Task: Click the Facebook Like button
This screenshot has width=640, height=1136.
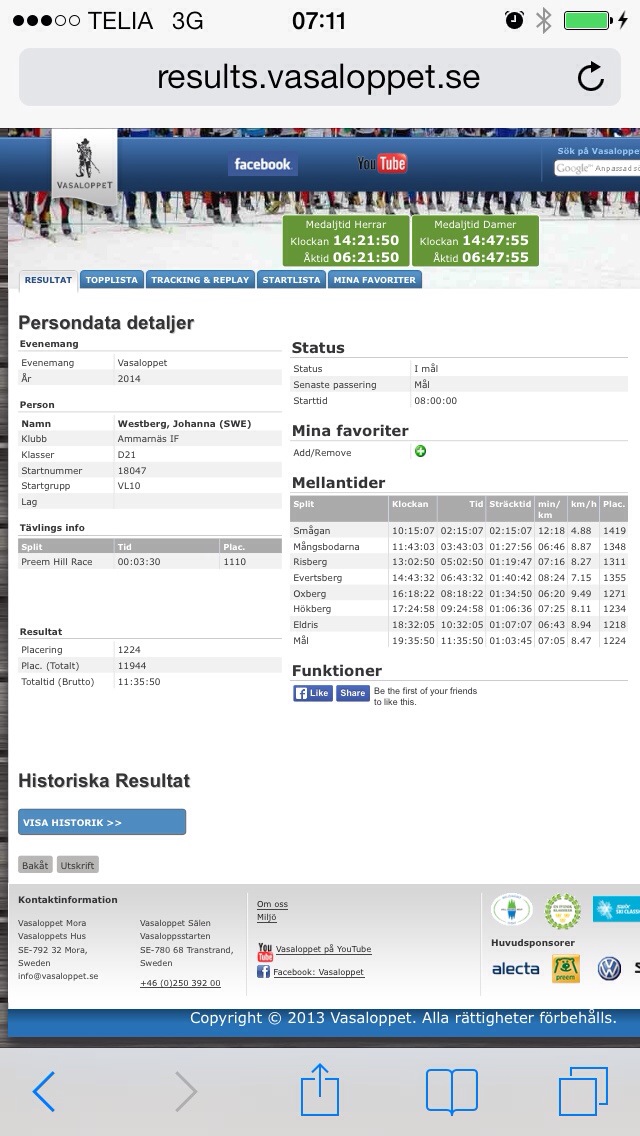Action: coord(312,693)
